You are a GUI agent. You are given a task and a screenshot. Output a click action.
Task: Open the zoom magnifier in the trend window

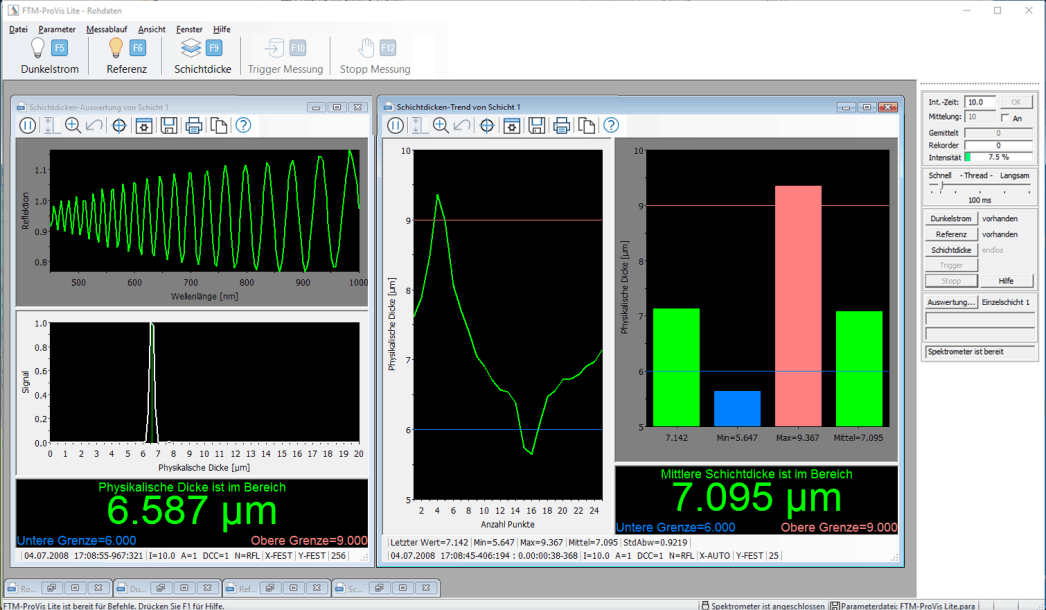pos(440,125)
